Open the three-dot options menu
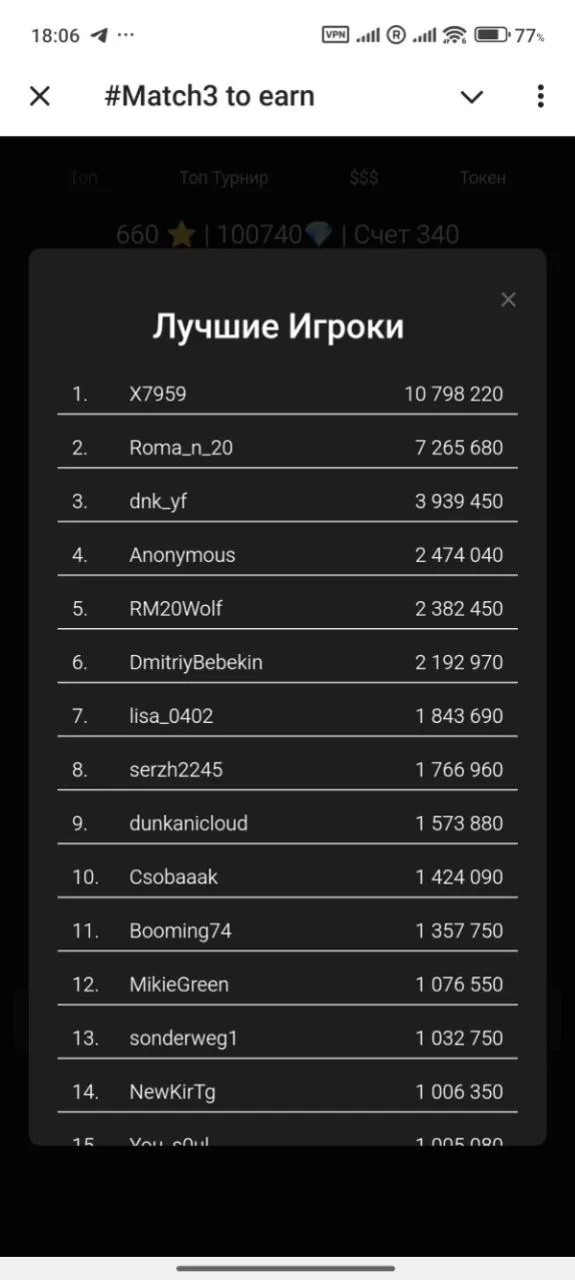Image resolution: width=575 pixels, height=1280 pixels. pyautogui.click(x=540, y=96)
